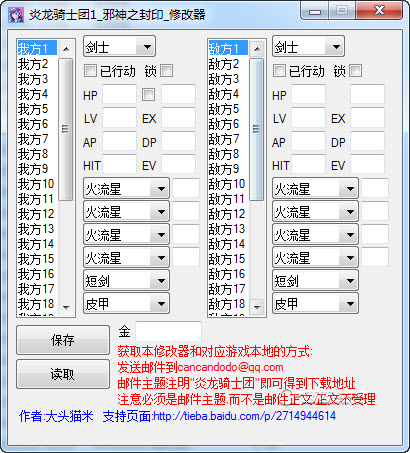Click the ally DP input field
This screenshot has width=410, height=453.
coord(178,141)
